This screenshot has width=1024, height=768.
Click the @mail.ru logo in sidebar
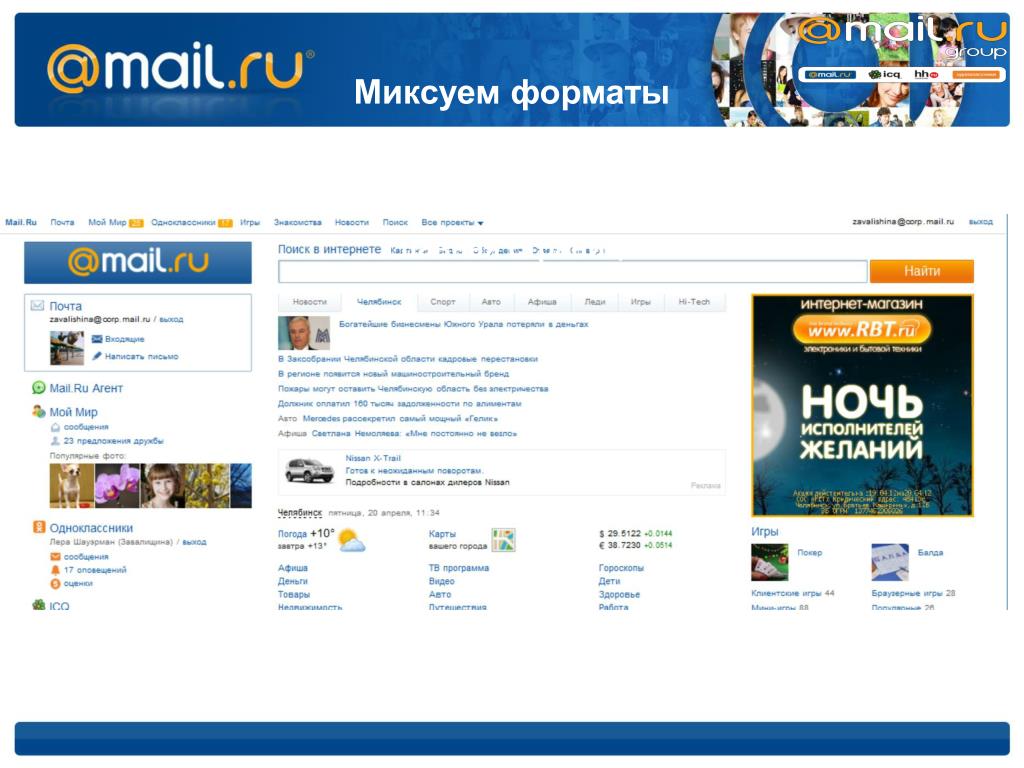(138, 263)
